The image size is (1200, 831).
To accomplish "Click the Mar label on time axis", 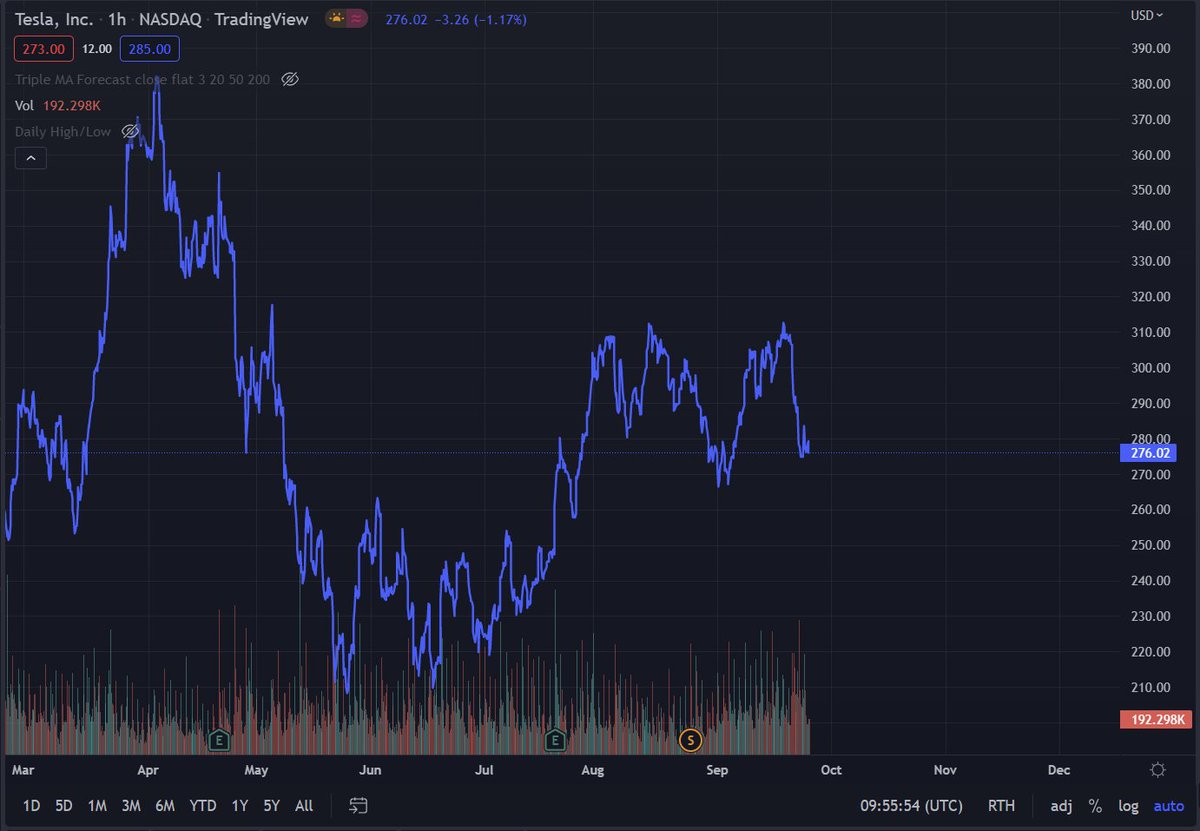I will coord(23,770).
